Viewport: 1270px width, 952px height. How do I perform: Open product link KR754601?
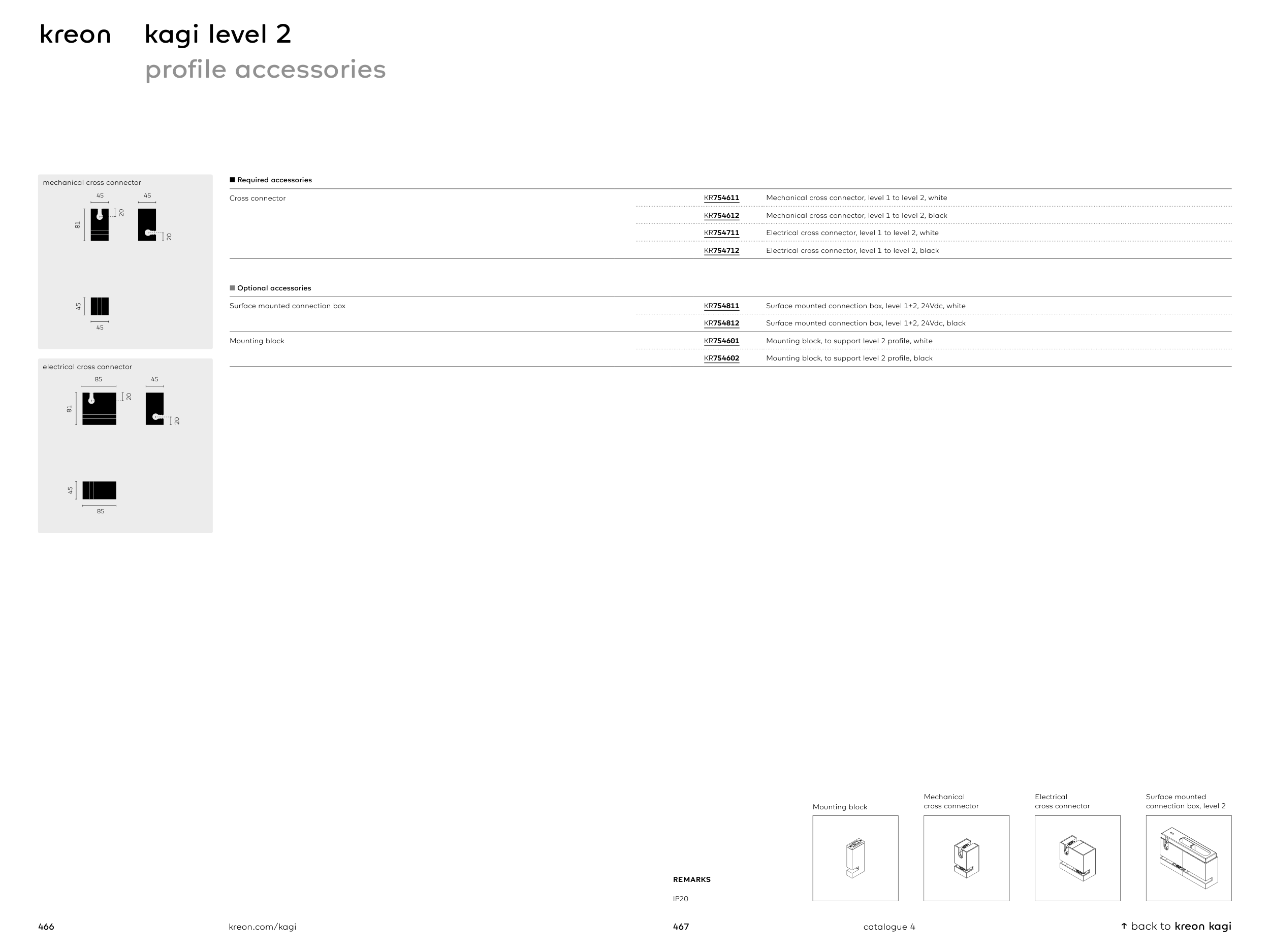(721, 341)
